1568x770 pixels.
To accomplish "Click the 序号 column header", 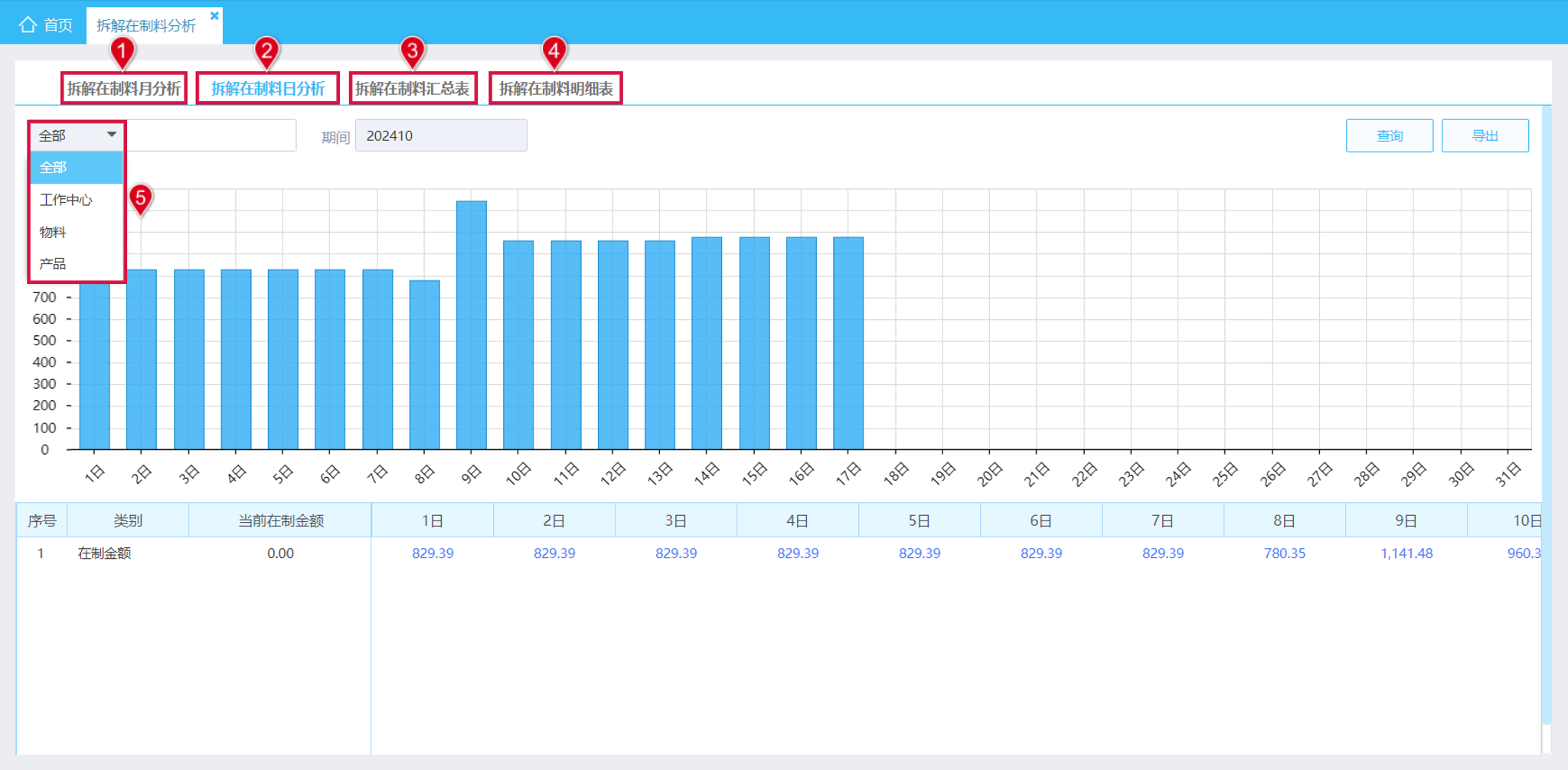I will tap(42, 520).
